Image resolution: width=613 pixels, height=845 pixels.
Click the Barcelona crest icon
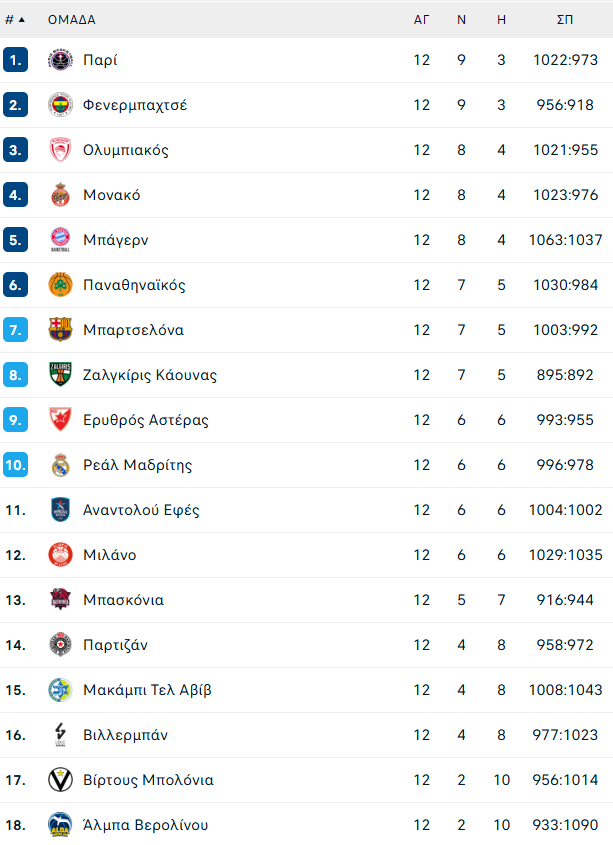click(x=60, y=330)
